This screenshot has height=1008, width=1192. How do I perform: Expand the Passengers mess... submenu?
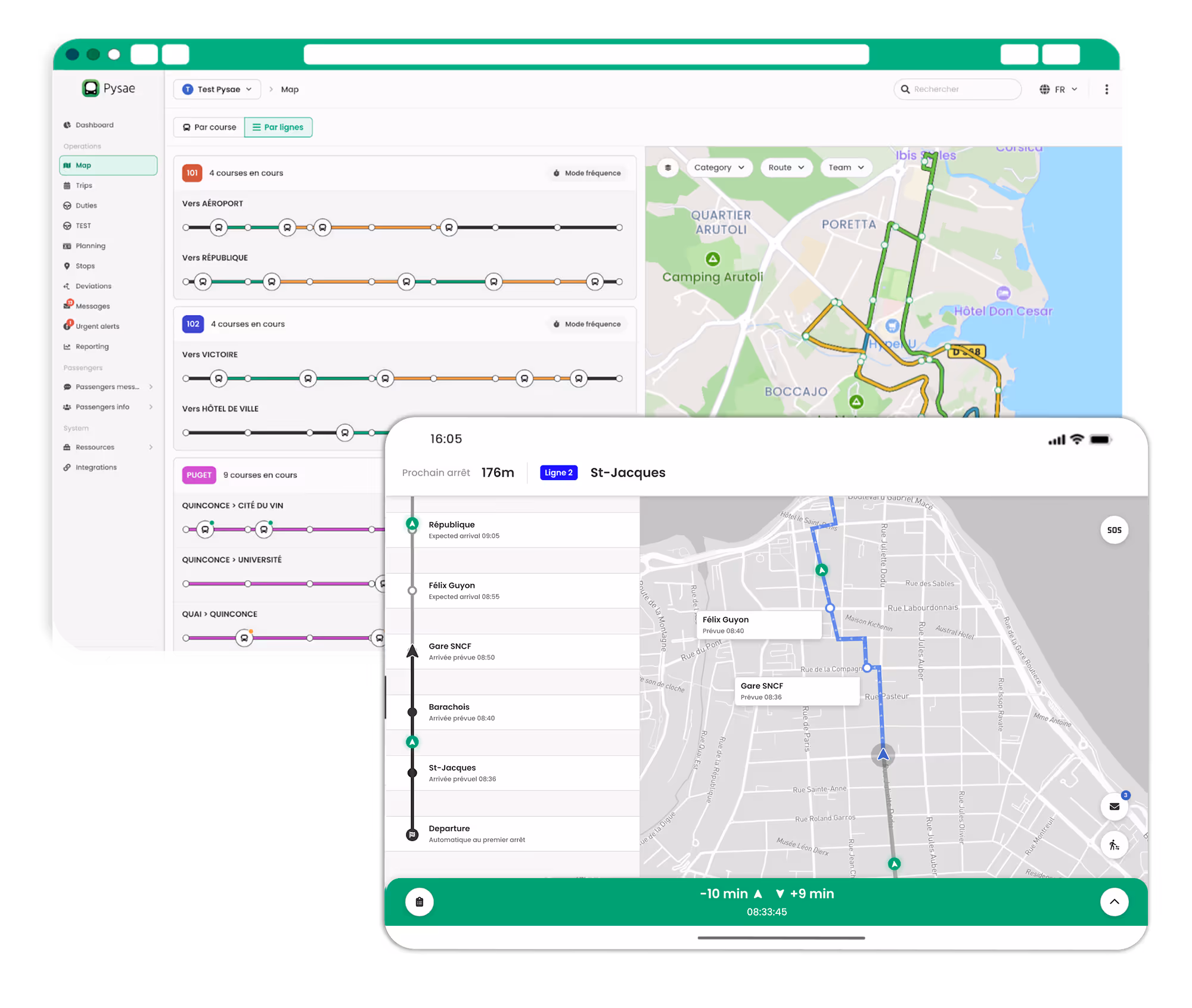(108, 387)
